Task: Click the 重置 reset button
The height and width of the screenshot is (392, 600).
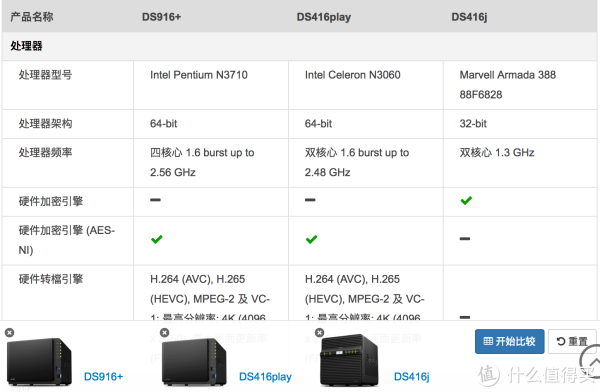Action: (572, 341)
